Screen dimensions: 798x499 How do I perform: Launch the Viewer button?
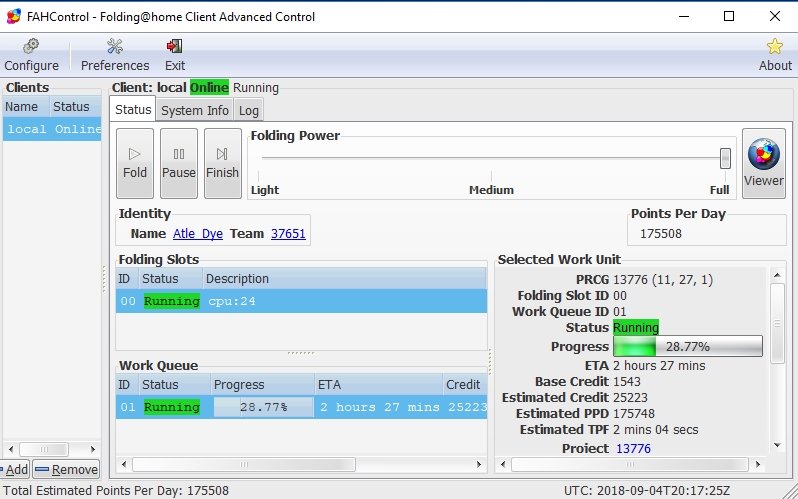763,163
